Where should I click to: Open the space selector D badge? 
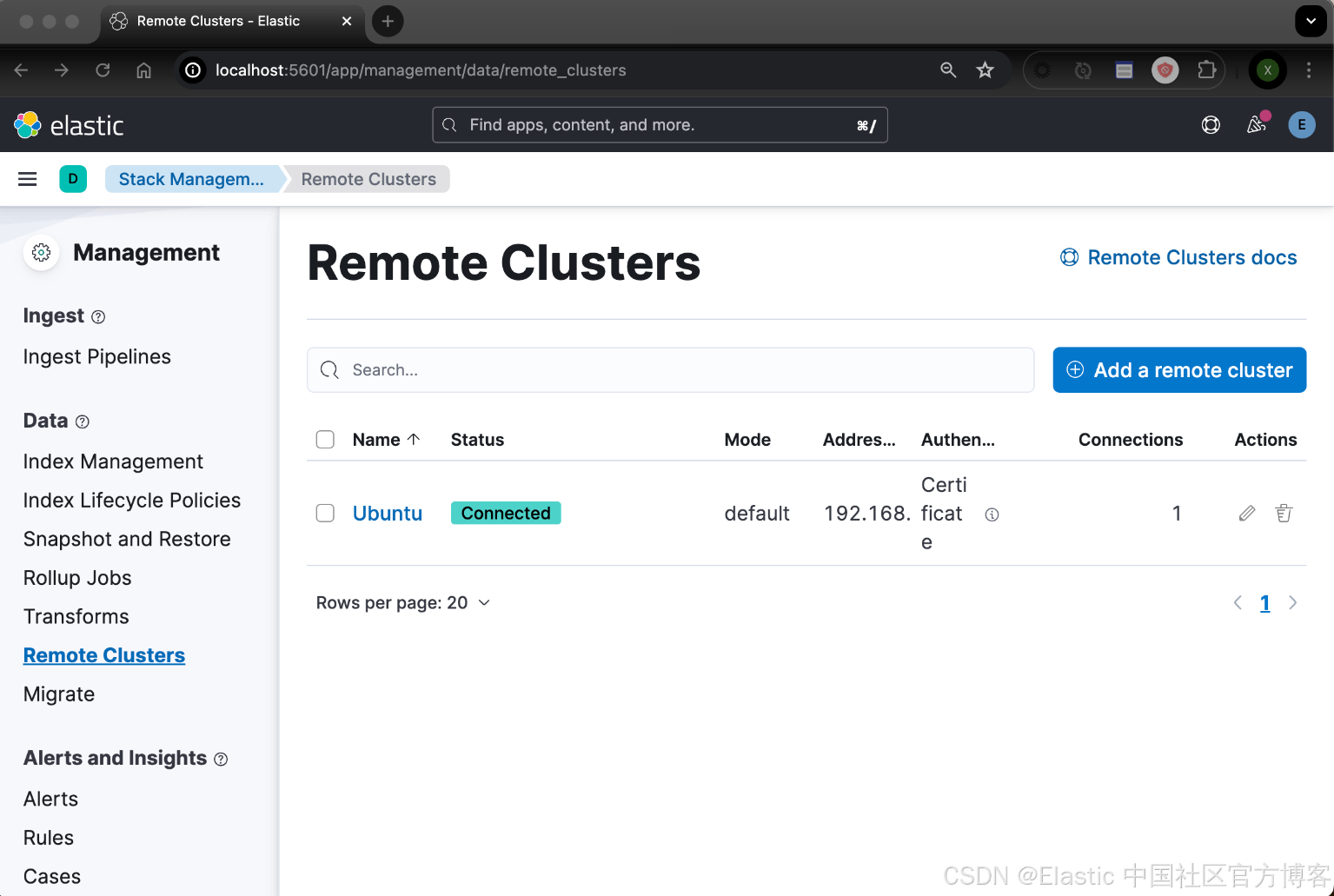(73, 179)
